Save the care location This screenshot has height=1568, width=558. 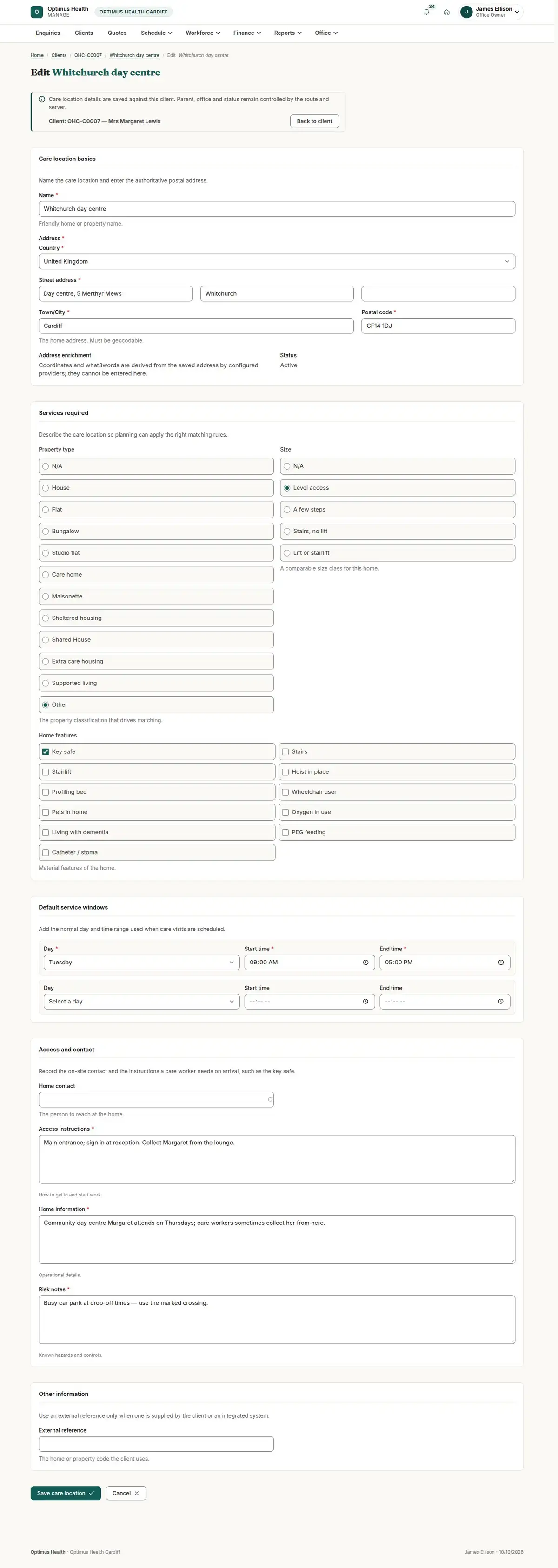66,1493
